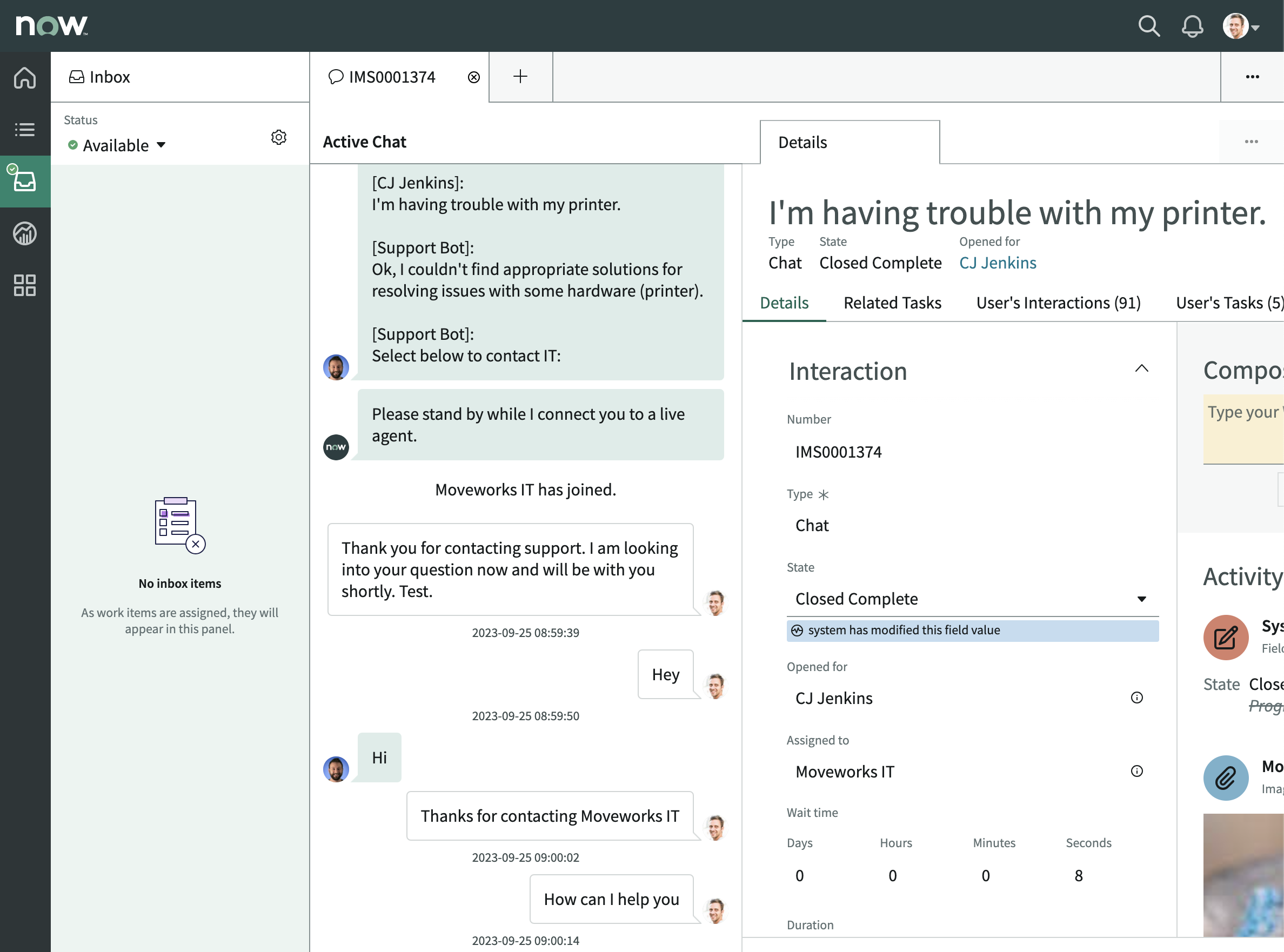
Task: Select the Inbox sidebar icon
Action: [25, 182]
